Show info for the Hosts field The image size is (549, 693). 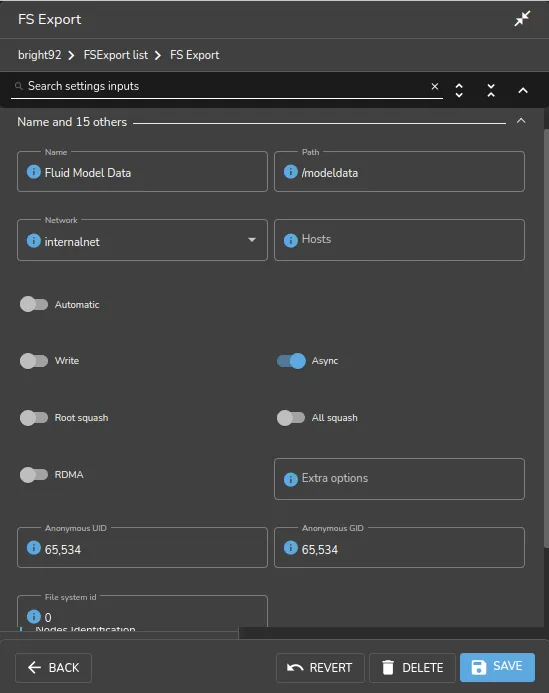pos(290,240)
